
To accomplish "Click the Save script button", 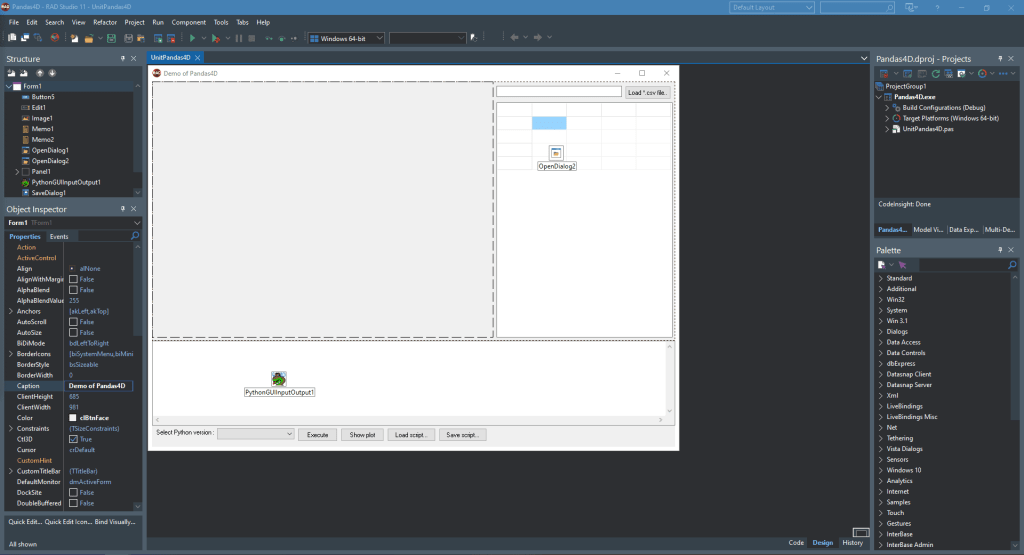I will coord(462,435).
